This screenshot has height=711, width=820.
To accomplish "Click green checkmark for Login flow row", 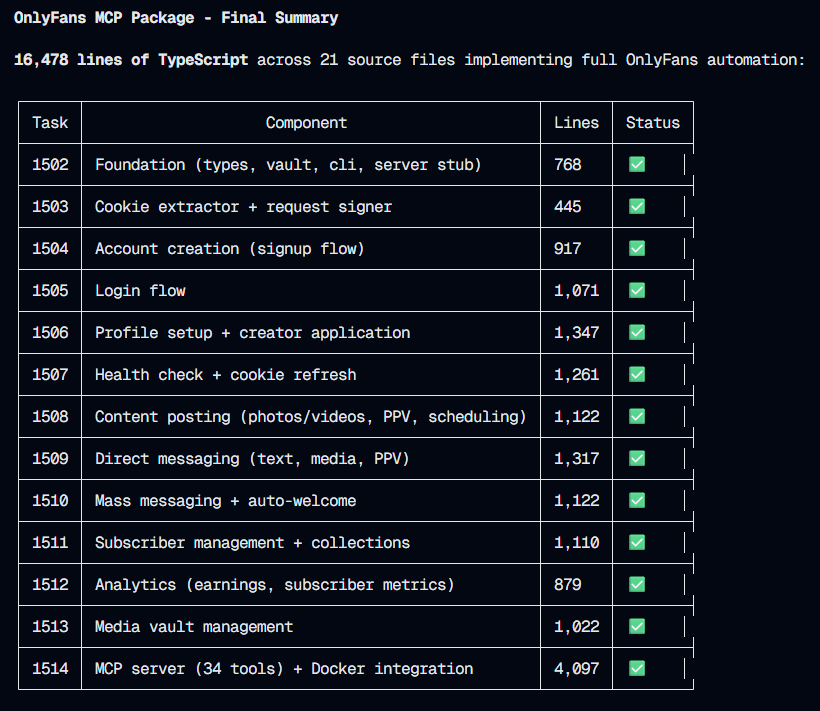I will click(x=637, y=290).
